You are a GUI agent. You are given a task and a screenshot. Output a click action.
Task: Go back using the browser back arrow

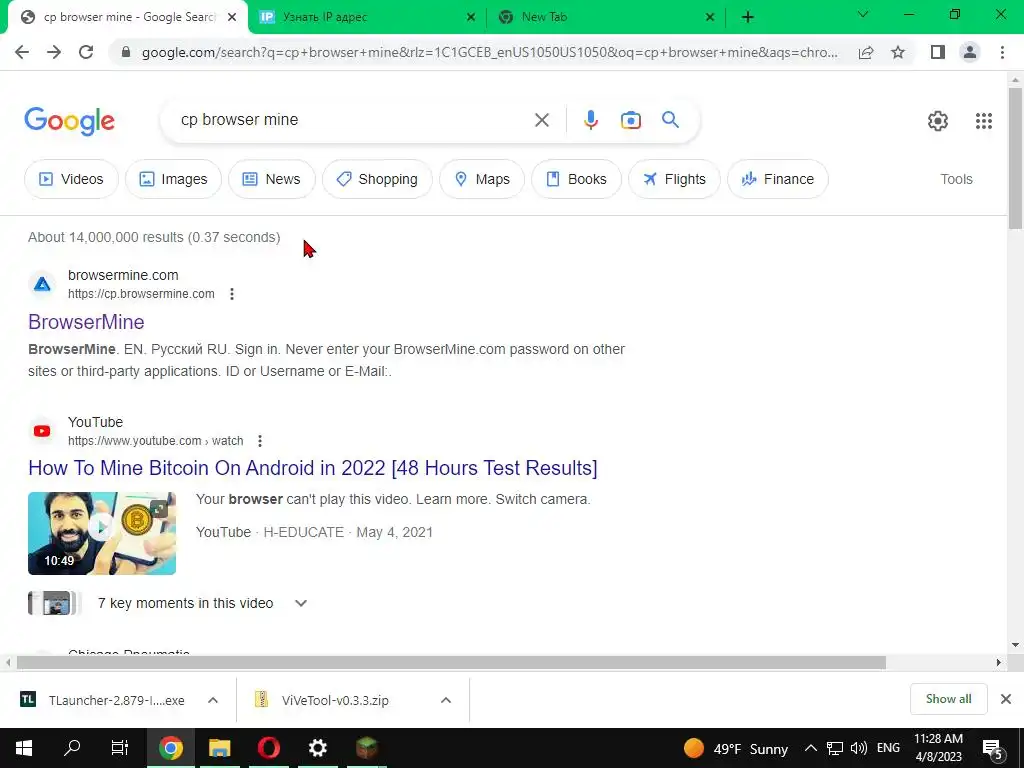point(22,52)
